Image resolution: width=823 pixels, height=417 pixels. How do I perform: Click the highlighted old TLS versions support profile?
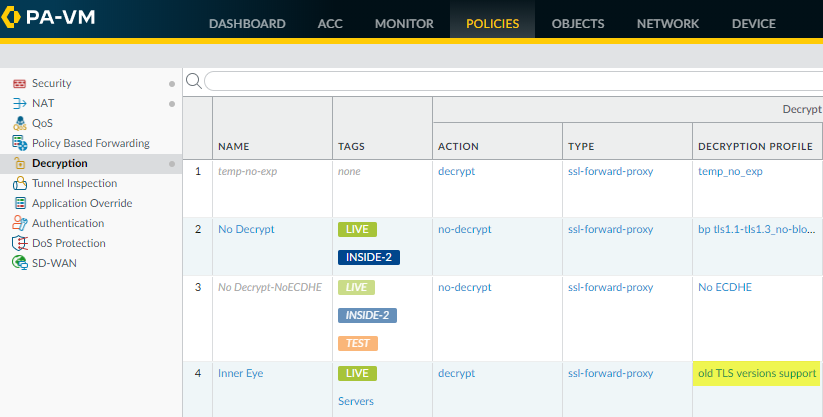pyautogui.click(x=757, y=373)
